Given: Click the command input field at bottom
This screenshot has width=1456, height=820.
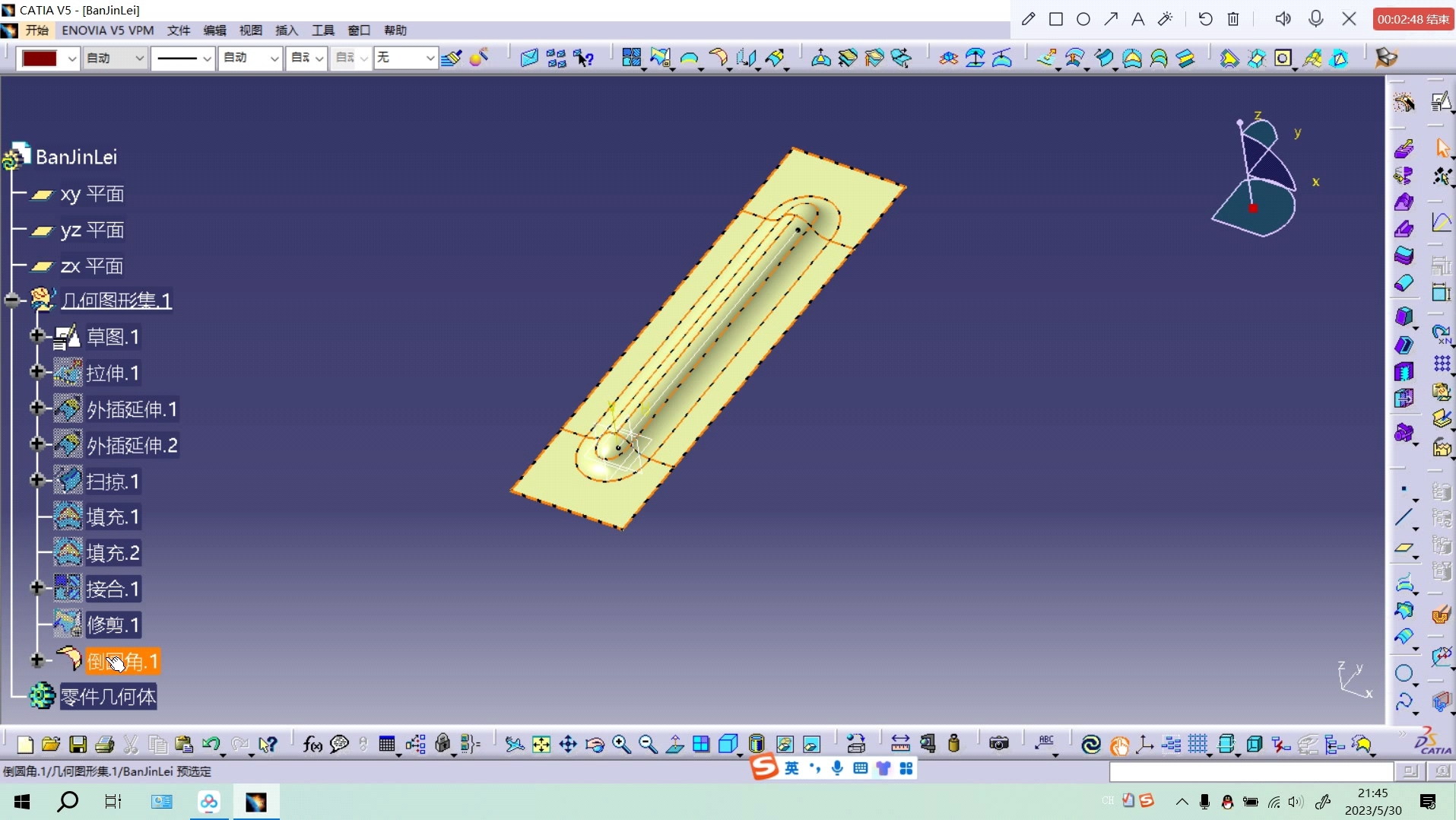Looking at the screenshot, I should point(1251,771).
